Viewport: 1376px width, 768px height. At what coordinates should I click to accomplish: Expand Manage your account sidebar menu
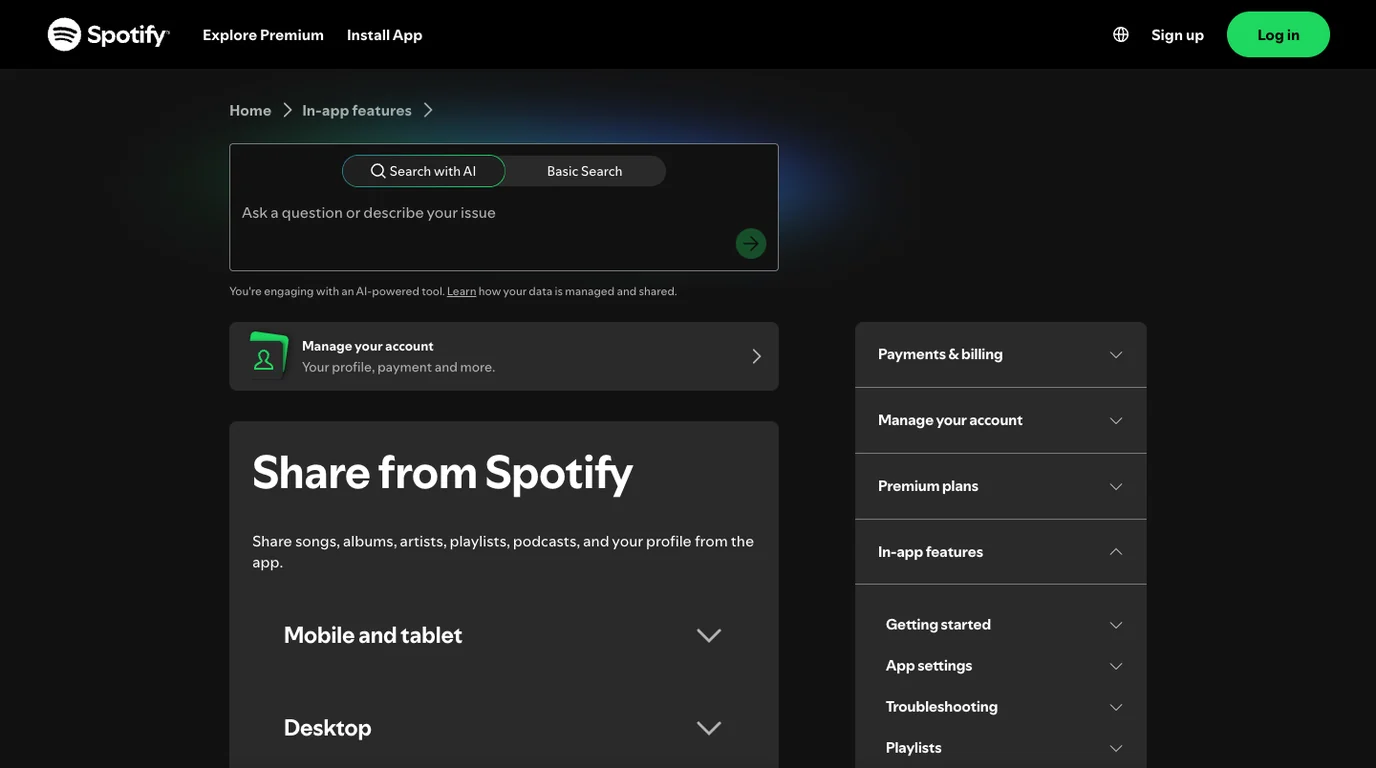tap(1001, 421)
